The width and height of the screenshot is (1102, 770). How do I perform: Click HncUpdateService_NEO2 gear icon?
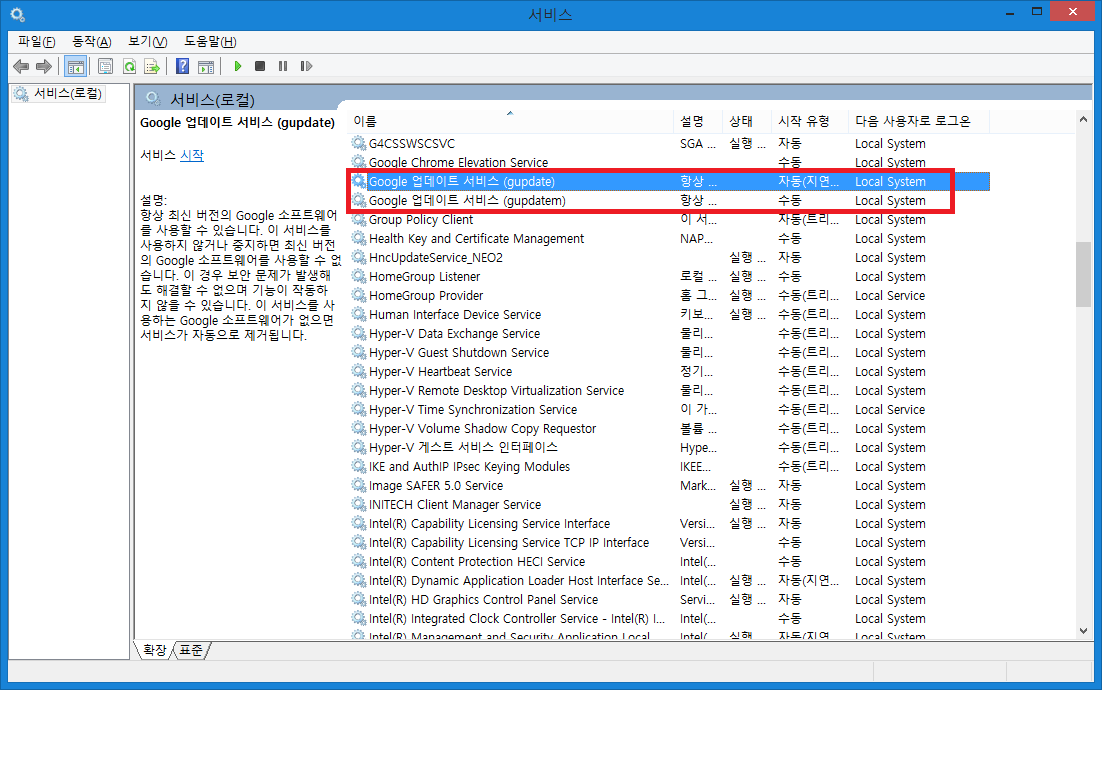click(358, 257)
